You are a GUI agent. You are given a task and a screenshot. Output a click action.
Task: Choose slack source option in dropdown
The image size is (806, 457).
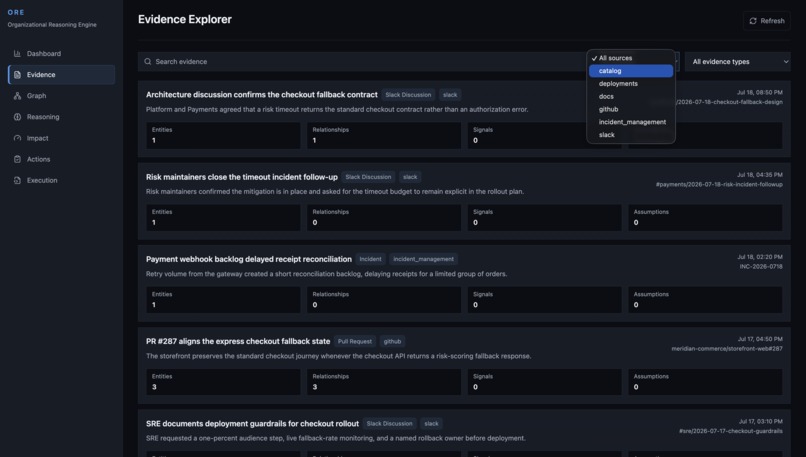coord(631,135)
